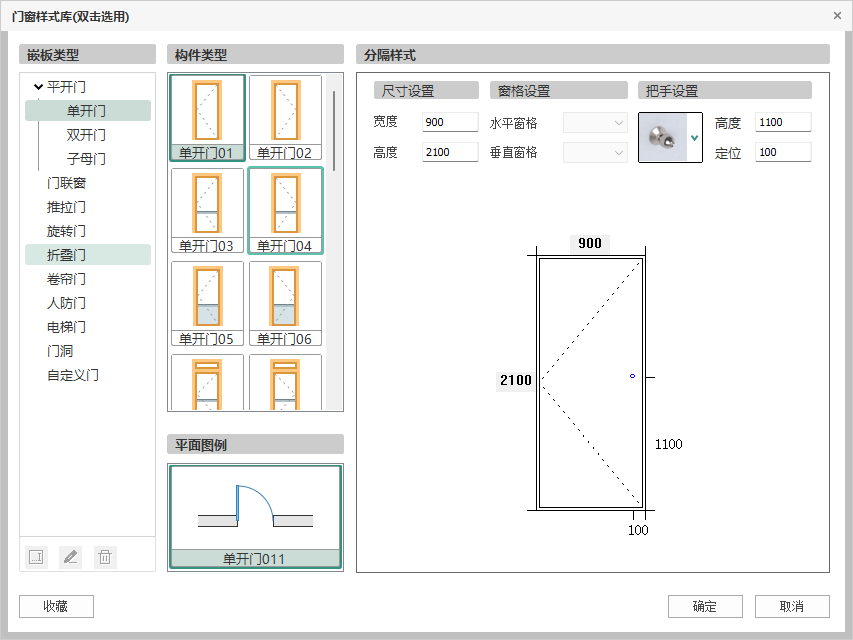
Task: Select 电梯门 in the panel type list
Action: click(66, 327)
